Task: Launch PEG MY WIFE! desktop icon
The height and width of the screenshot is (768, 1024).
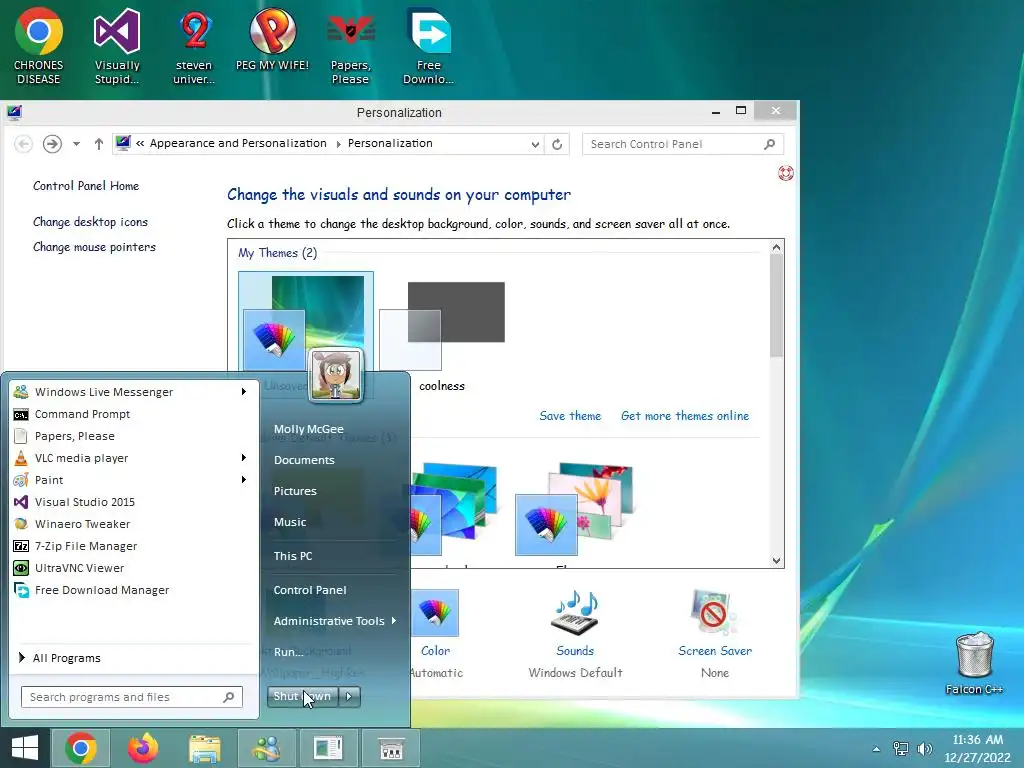Action: point(272,40)
